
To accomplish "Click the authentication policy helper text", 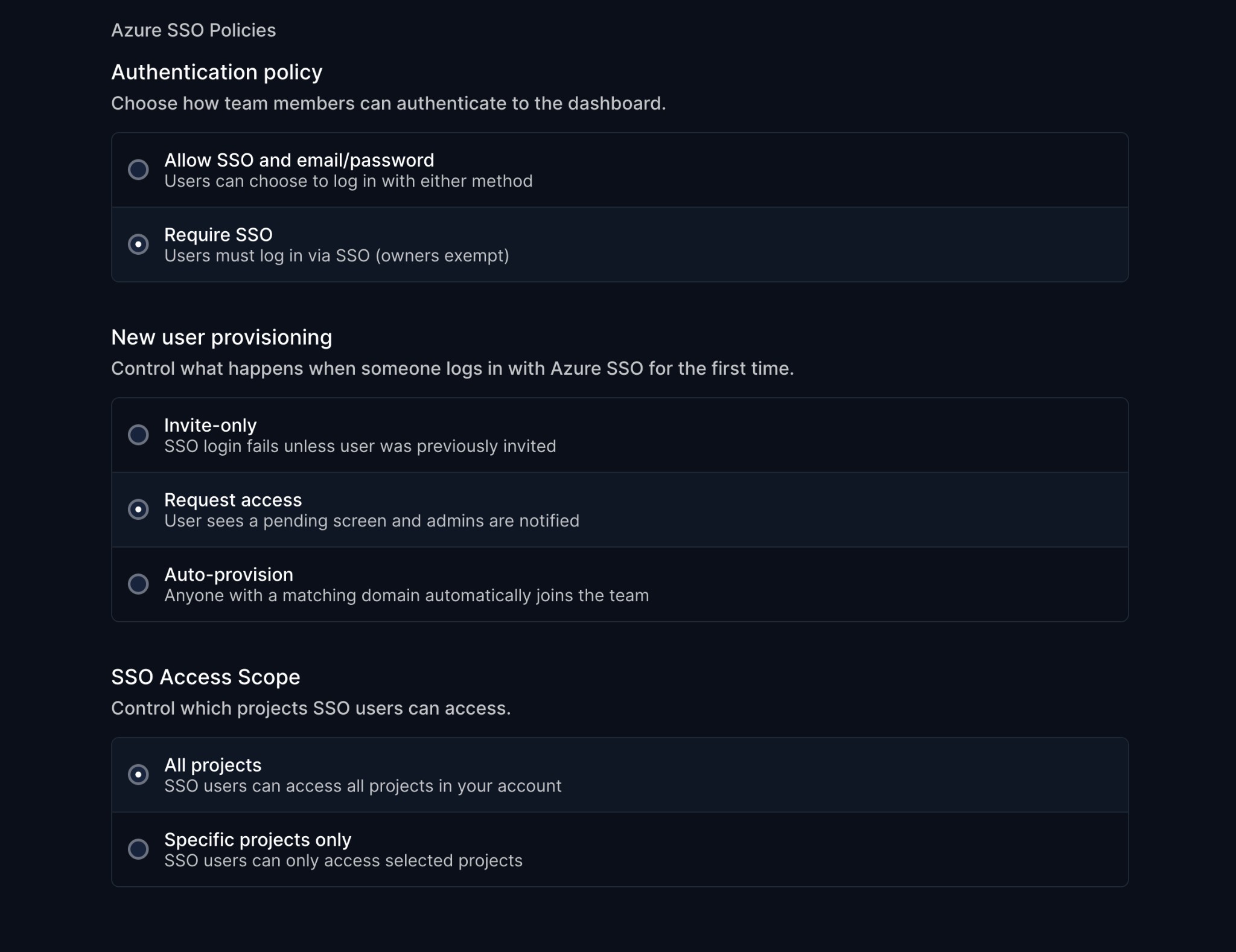I will [x=389, y=103].
